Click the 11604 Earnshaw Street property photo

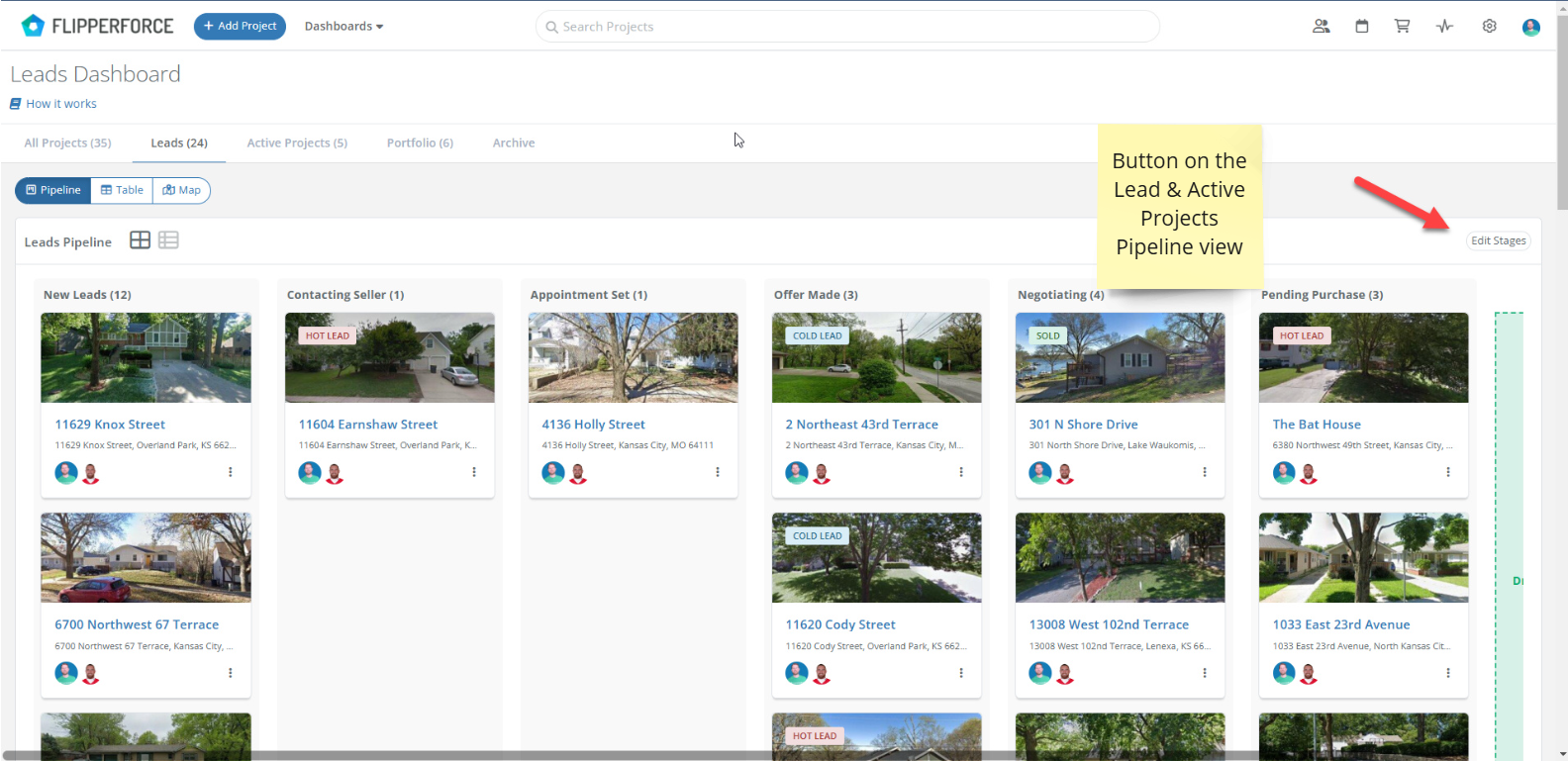(x=389, y=357)
